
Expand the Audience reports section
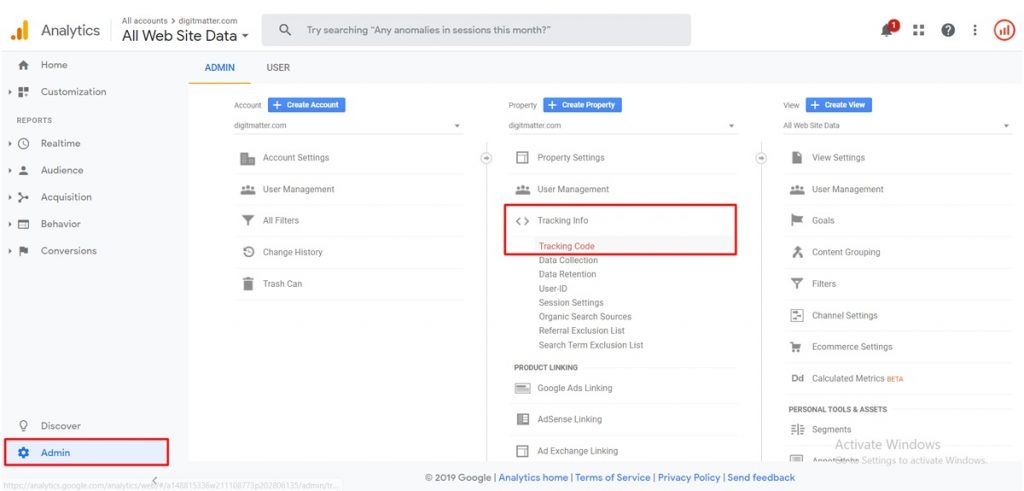(61, 170)
